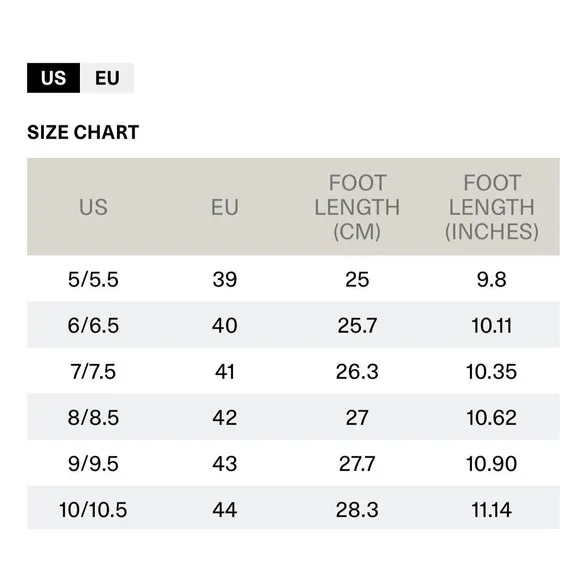The height and width of the screenshot is (580, 580).
Task: Switch to the EU size toggle
Action: coord(107,78)
